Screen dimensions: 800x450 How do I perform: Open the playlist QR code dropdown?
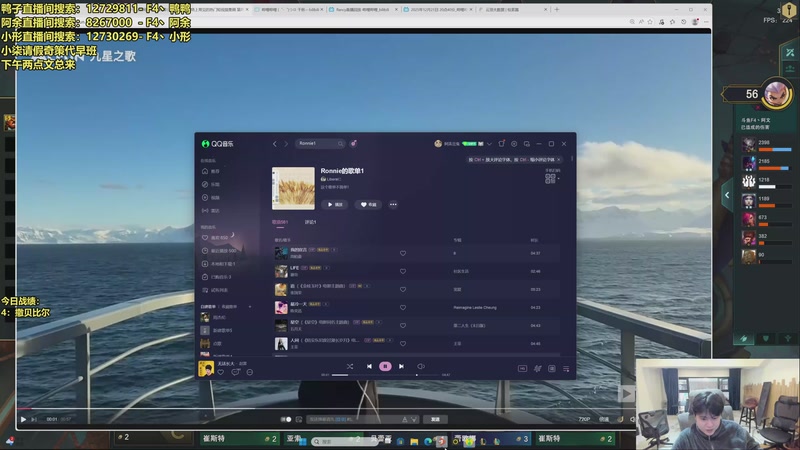pyautogui.click(x=551, y=178)
